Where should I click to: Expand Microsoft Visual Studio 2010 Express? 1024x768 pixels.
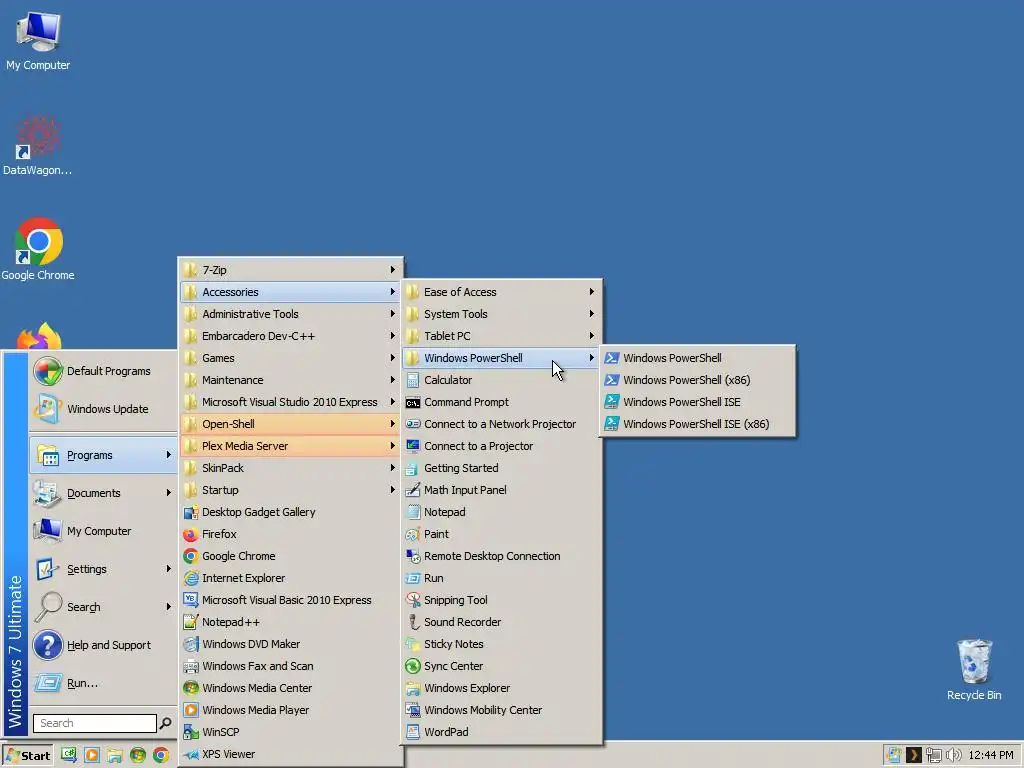coord(291,402)
